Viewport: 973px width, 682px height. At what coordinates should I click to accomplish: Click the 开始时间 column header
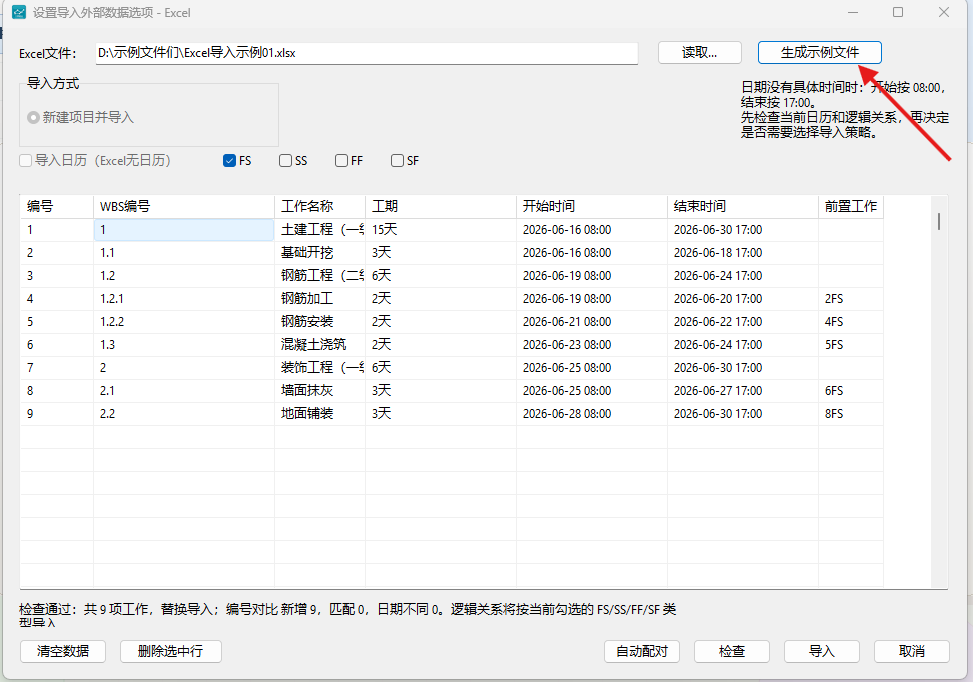coord(591,207)
